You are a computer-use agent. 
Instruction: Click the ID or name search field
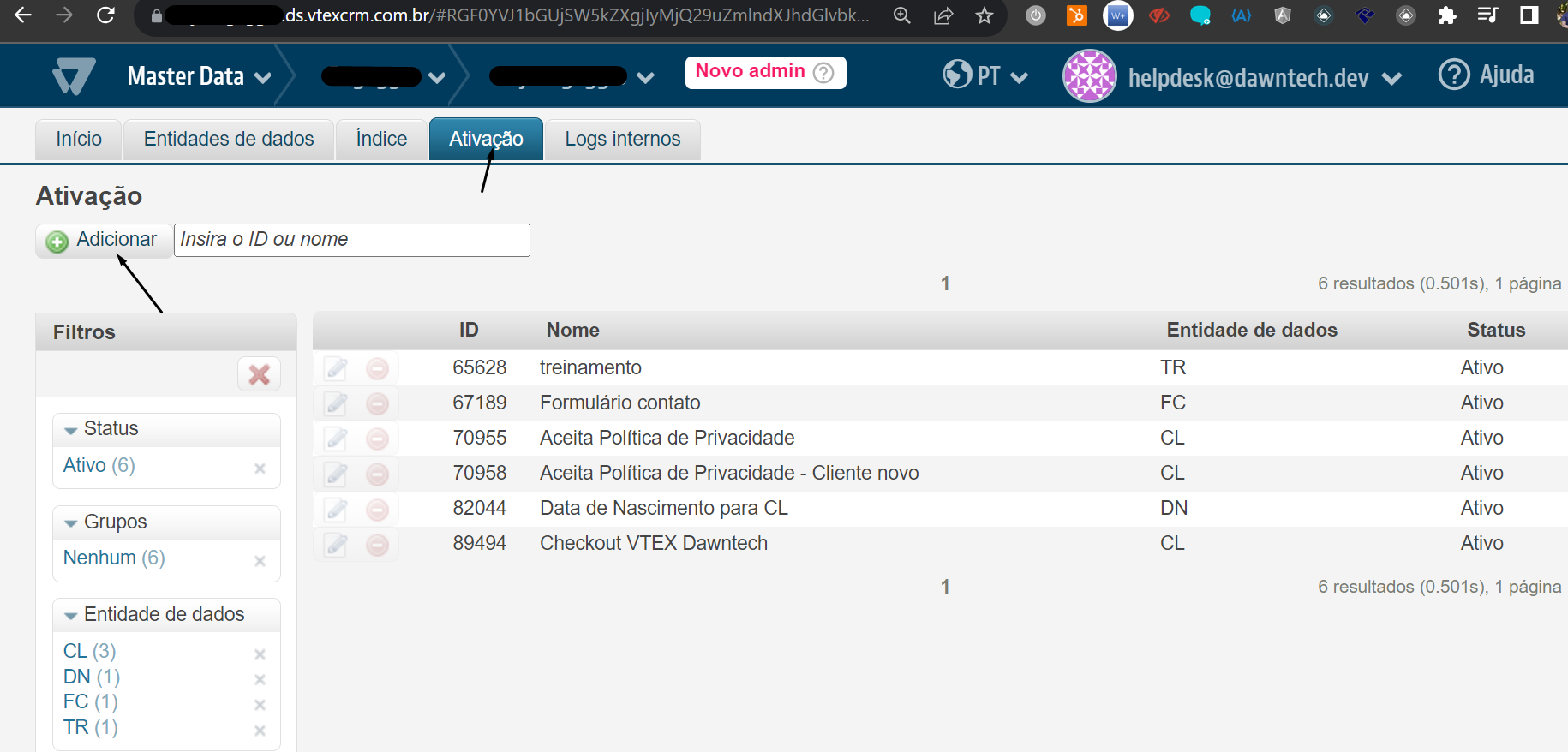tap(352, 240)
